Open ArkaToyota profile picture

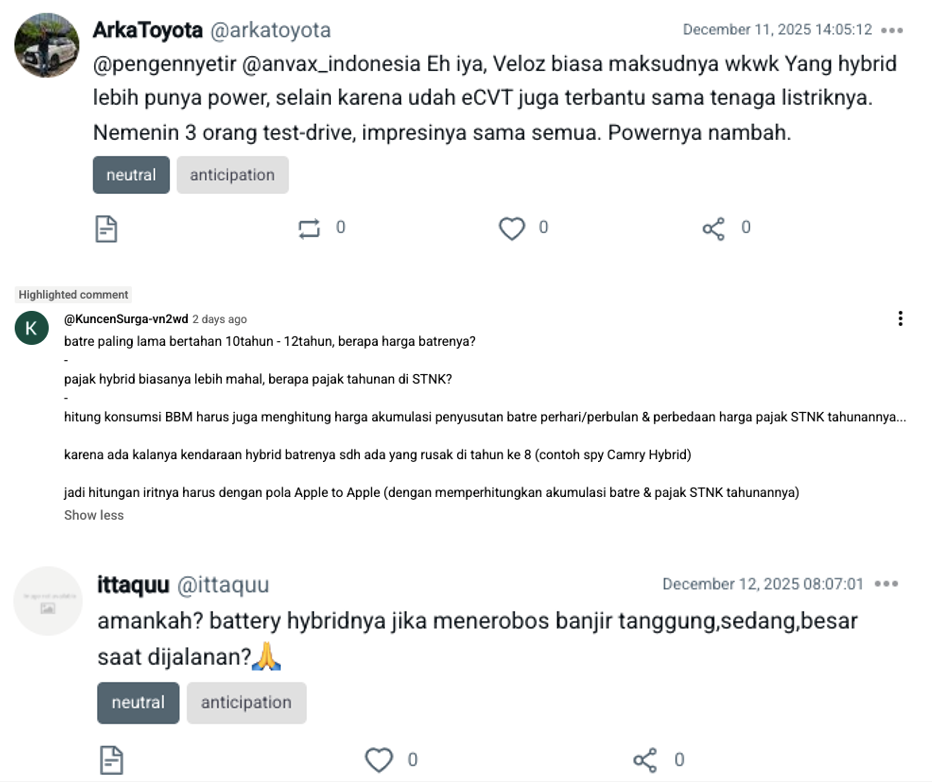(47, 45)
